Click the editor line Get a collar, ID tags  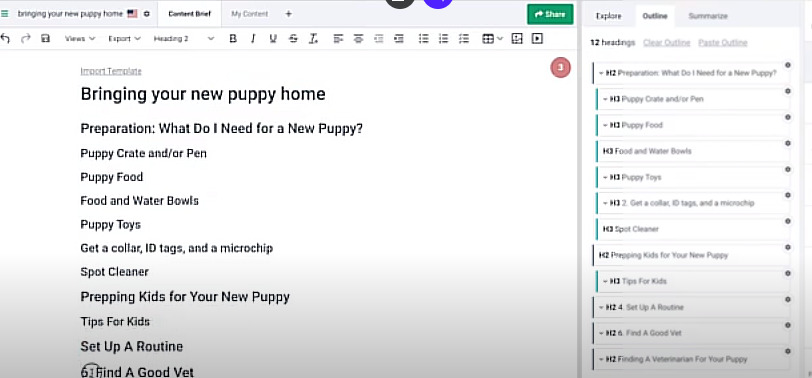tap(177, 248)
